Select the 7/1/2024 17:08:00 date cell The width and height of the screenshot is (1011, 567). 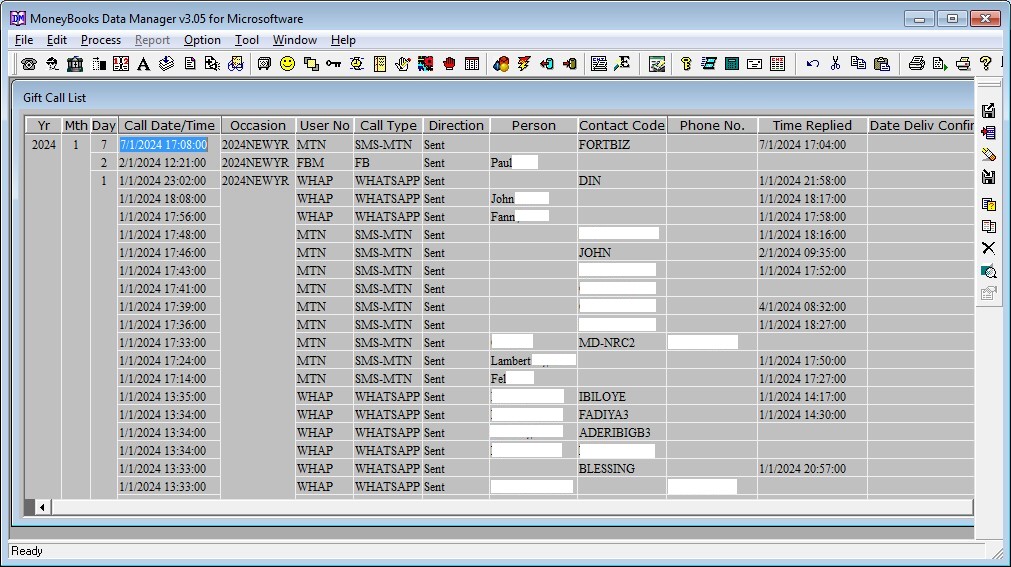click(x=163, y=145)
